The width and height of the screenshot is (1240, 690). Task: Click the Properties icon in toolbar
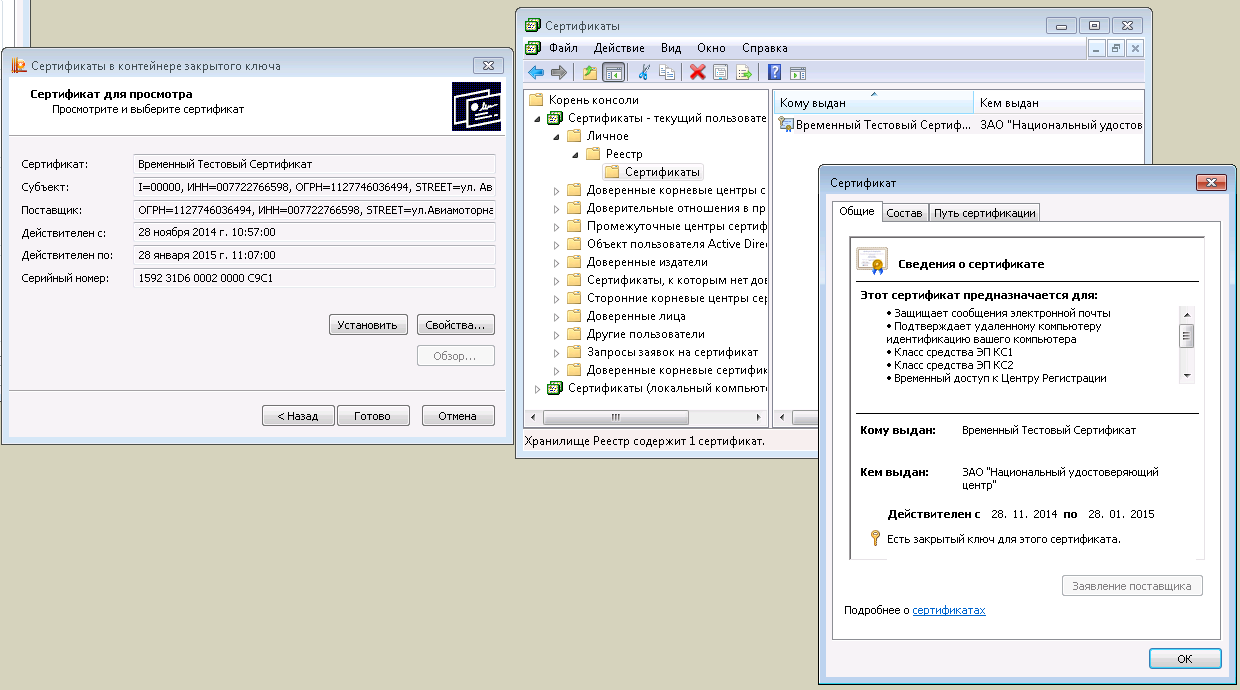tap(720, 72)
